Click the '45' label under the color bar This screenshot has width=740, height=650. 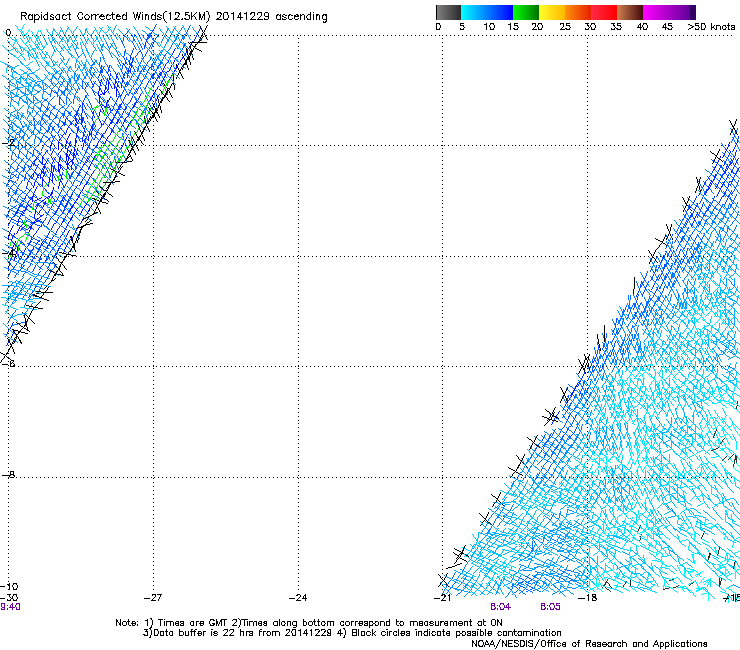667,27
